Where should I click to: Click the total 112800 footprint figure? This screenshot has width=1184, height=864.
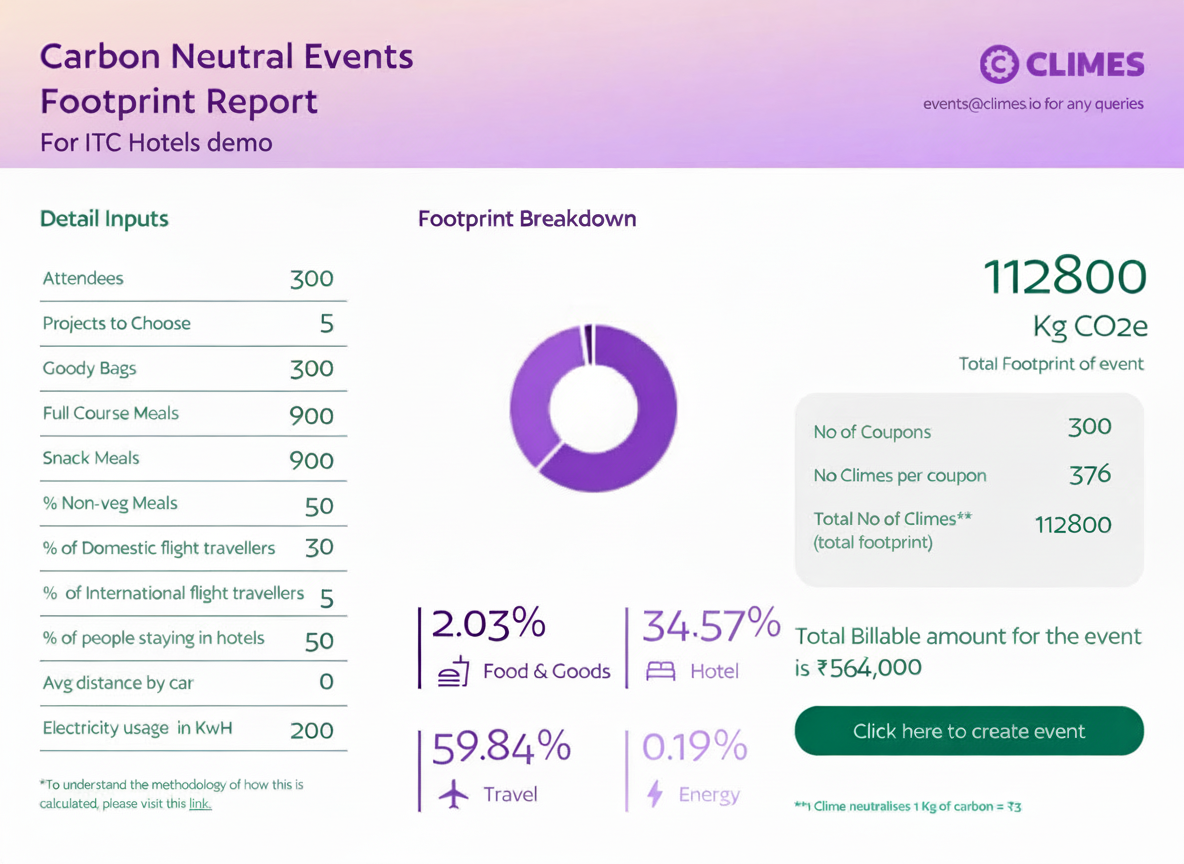1065,276
